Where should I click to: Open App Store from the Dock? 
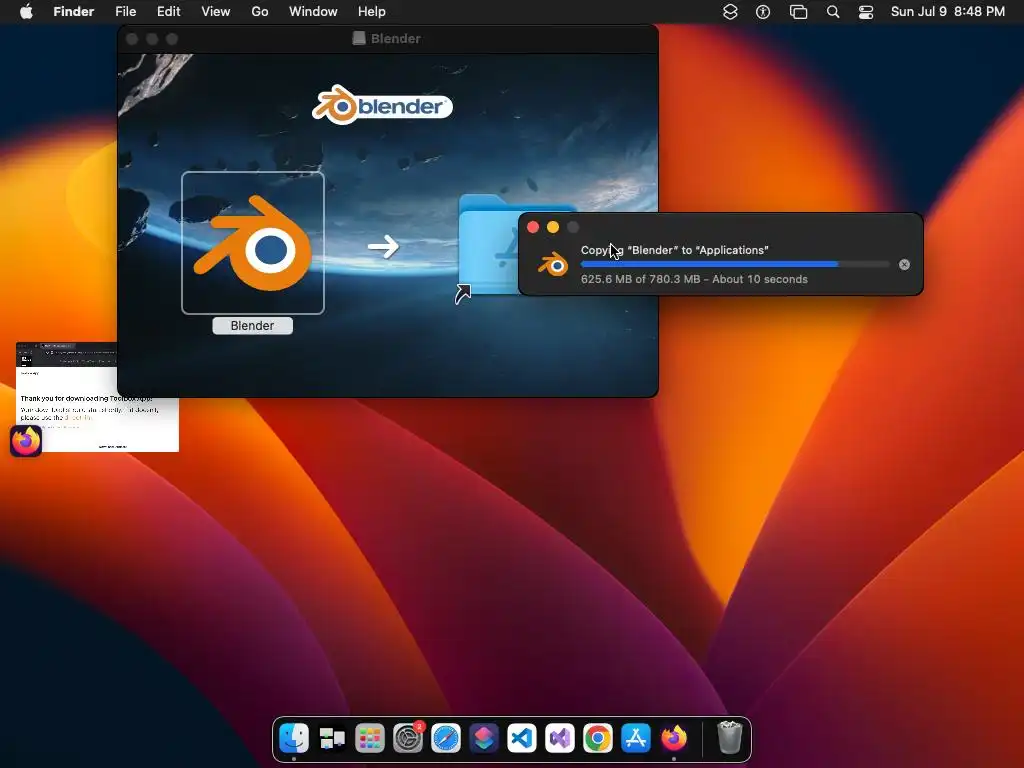coord(635,738)
